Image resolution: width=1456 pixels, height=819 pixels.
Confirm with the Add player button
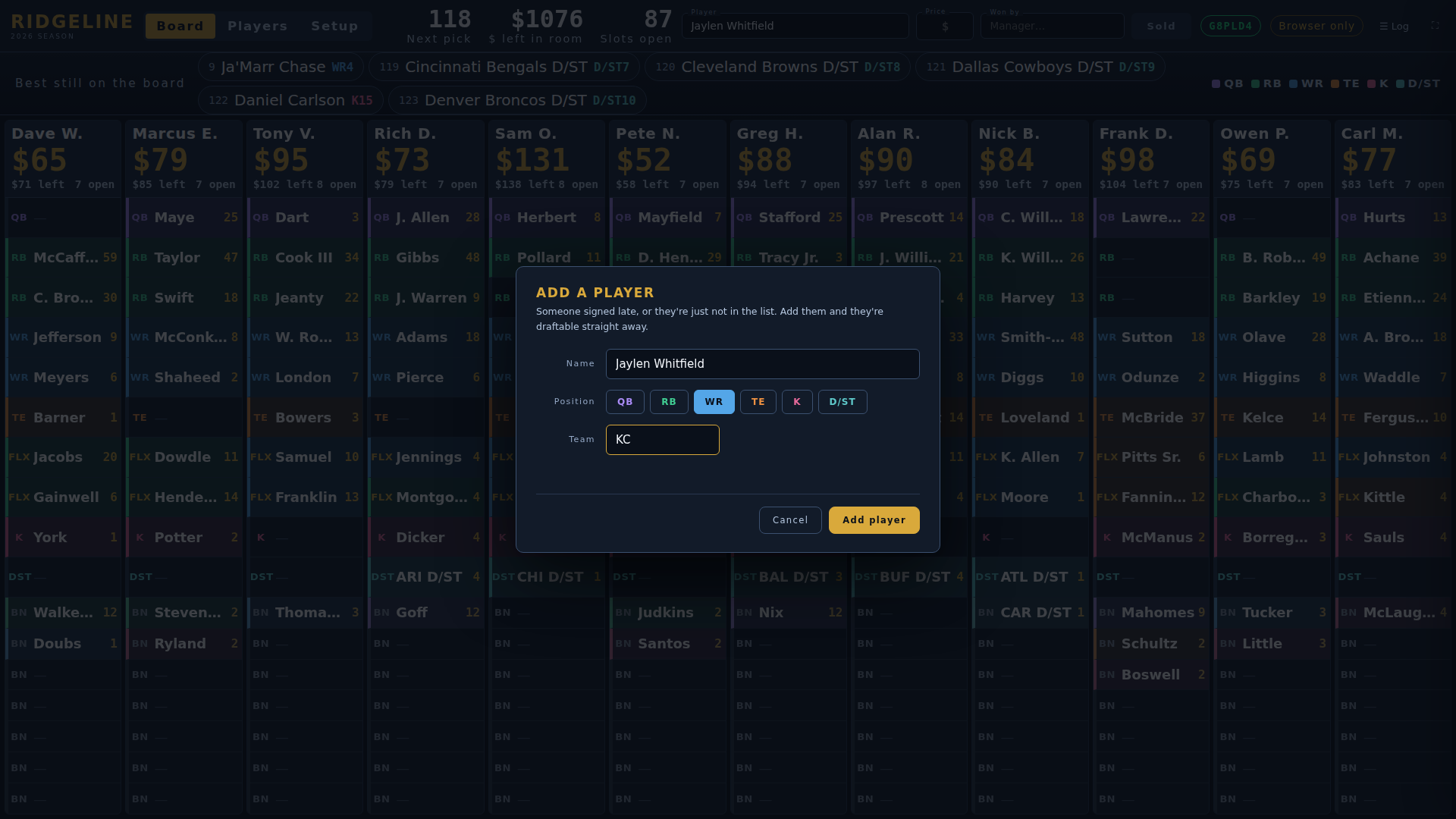[874, 520]
